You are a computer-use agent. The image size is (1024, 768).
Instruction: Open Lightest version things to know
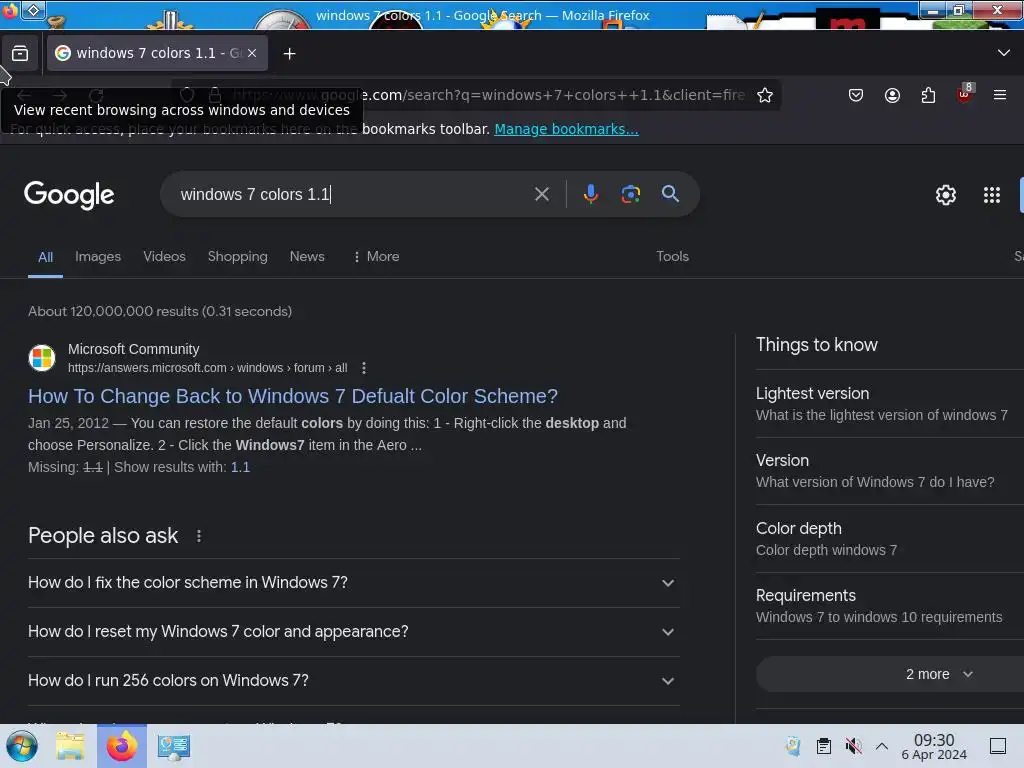pyautogui.click(x=889, y=404)
